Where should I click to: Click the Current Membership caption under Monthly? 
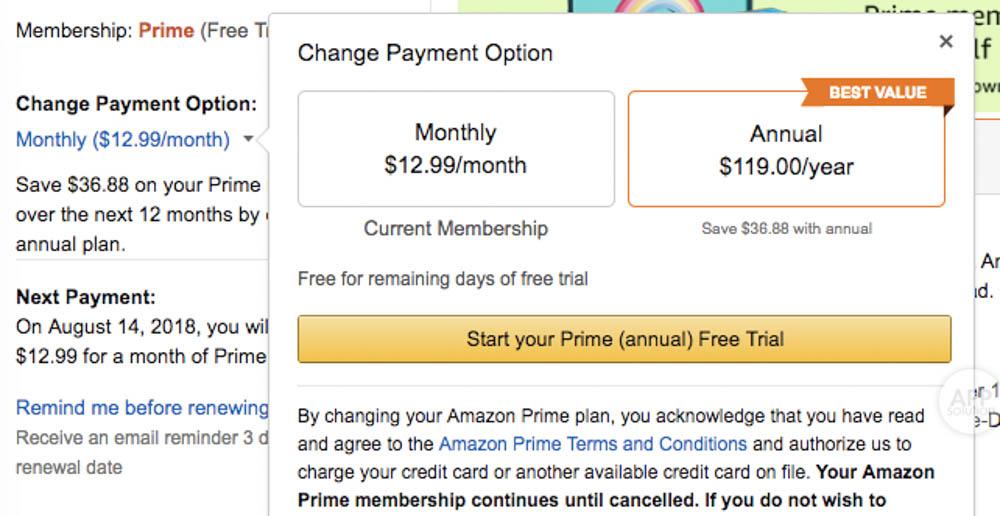point(456,228)
